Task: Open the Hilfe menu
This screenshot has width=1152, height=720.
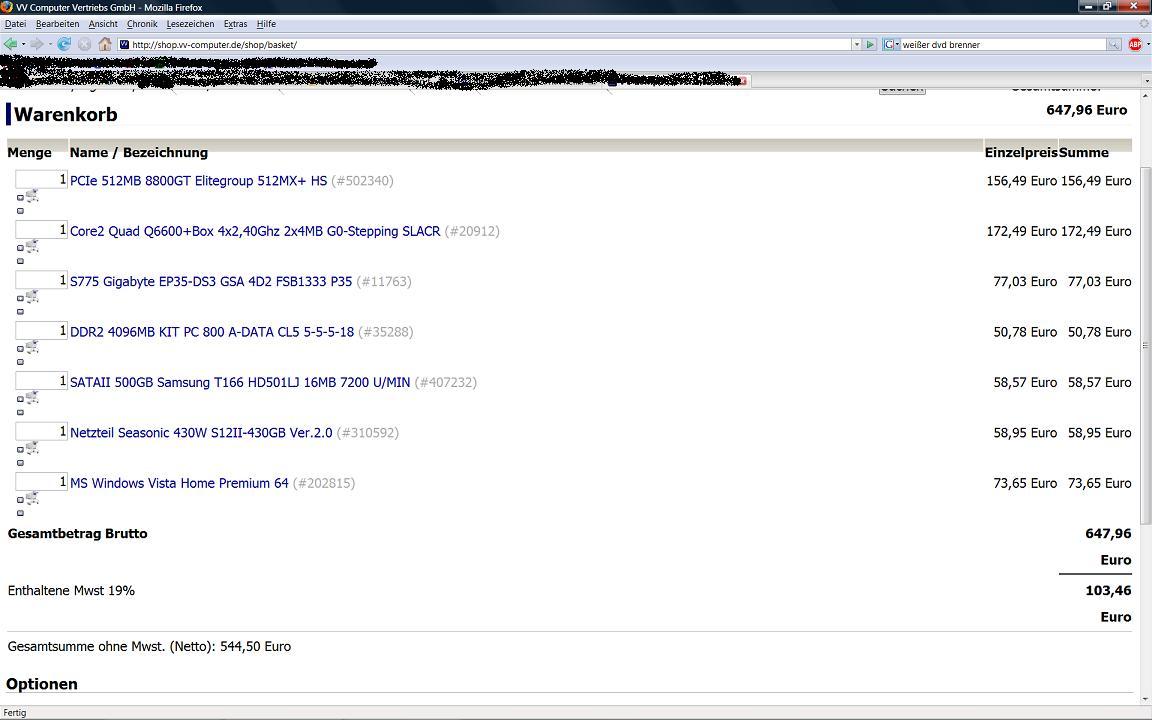Action: [266, 24]
